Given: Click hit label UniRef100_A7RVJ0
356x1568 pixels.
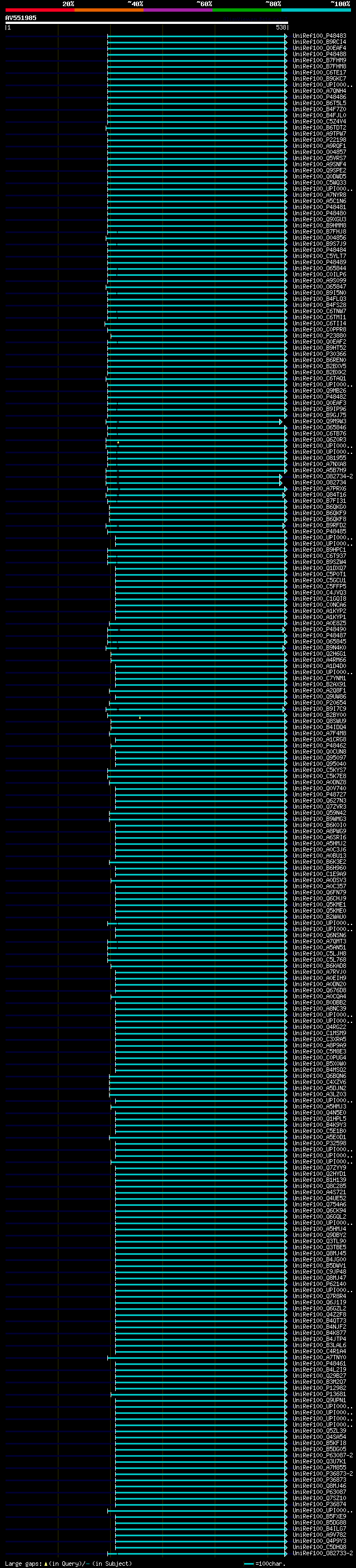Looking at the screenshot, I should pyautogui.click(x=319, y=972).
